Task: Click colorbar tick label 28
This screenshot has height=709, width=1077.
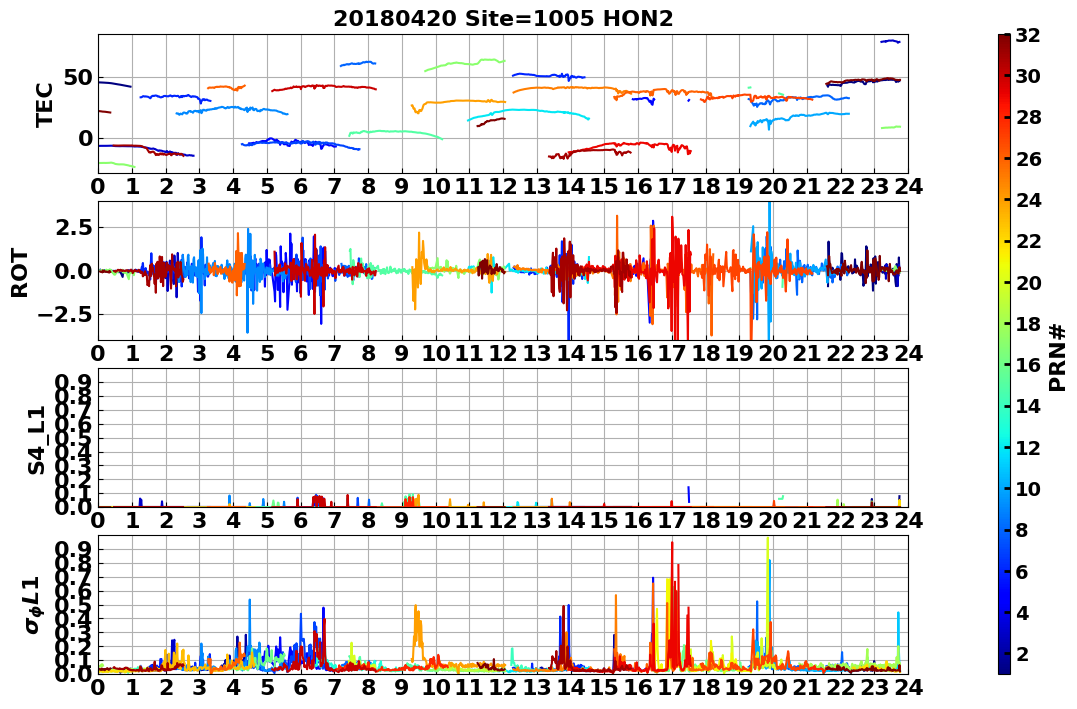Action: [1028, 117]
